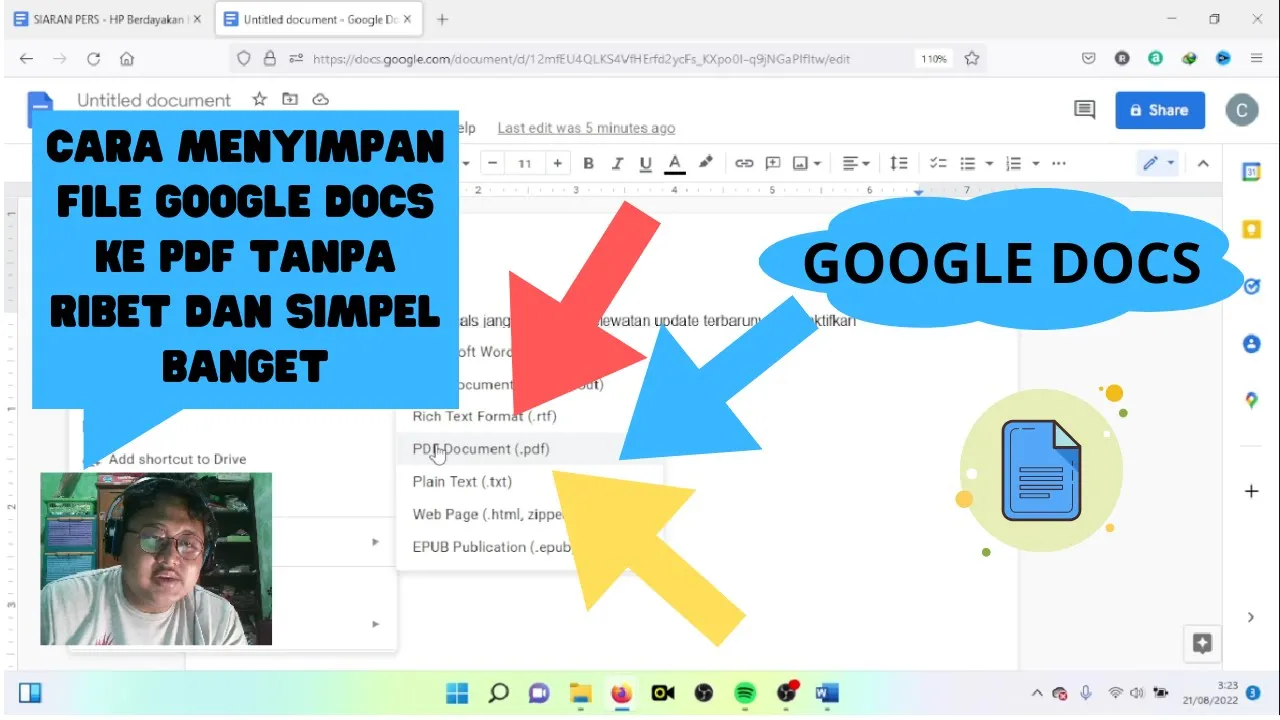
Task: Expand the bulleted list options arrow
Action: (x=989, y=163)
